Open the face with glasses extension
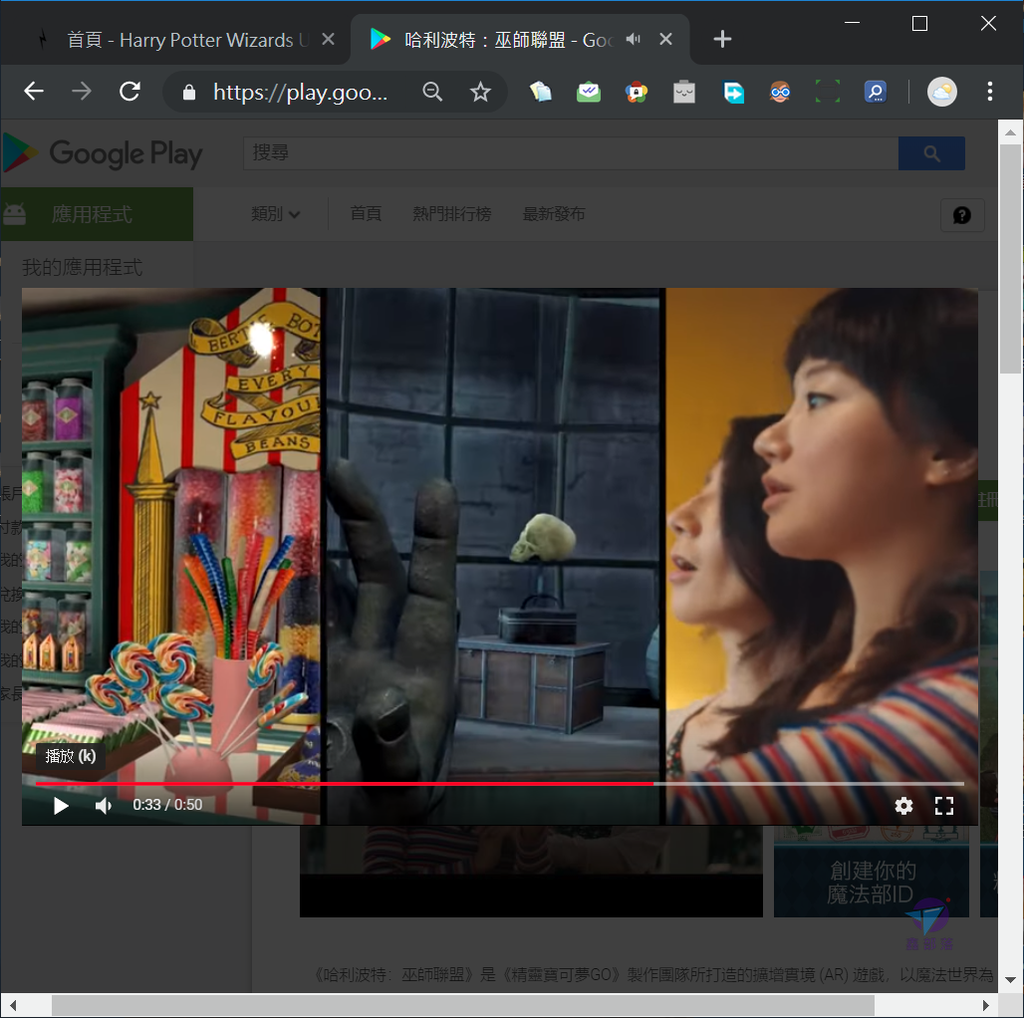This screenshot has width=1024, height=1018. [x=780, y=92]
